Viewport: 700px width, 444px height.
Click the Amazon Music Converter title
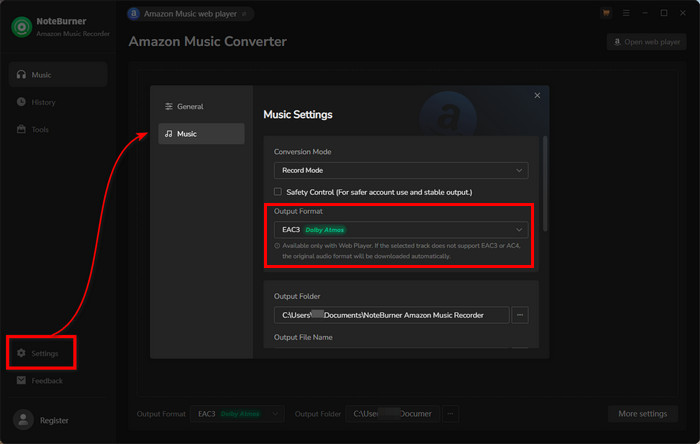[208, 41]
